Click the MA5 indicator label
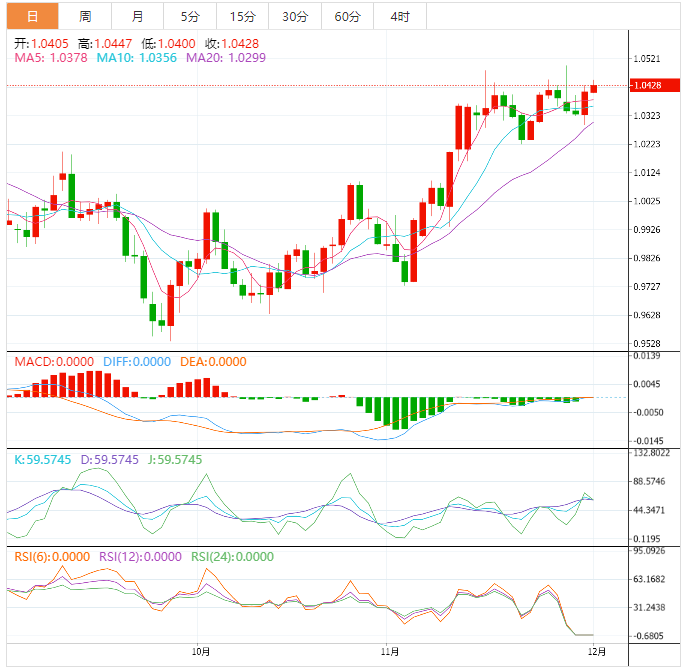 [x=50, y=59]
